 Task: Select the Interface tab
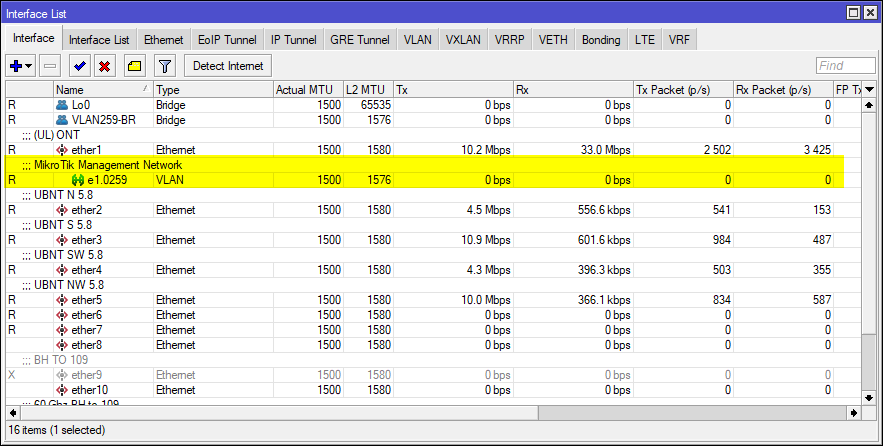pyautogui.click(x=34, y=38)
